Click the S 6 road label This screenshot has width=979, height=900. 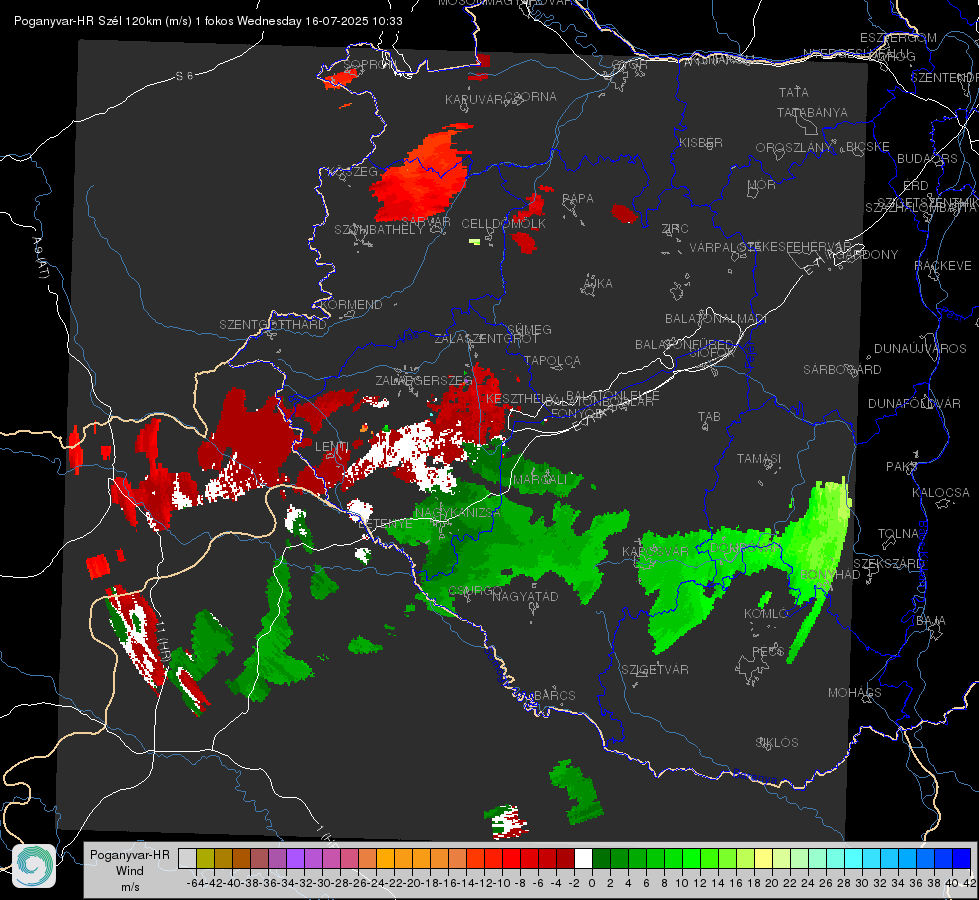click(184, 76)
